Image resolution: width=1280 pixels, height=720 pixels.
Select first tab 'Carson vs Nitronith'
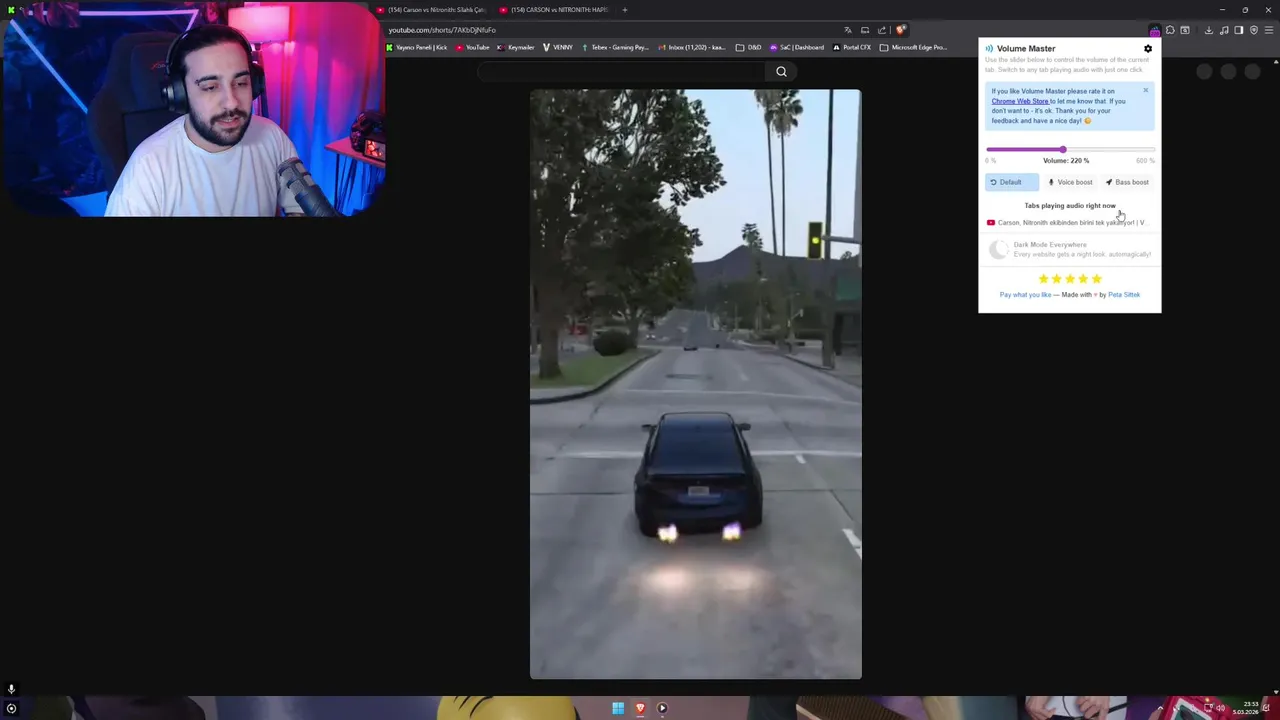(x=430, y=10)
